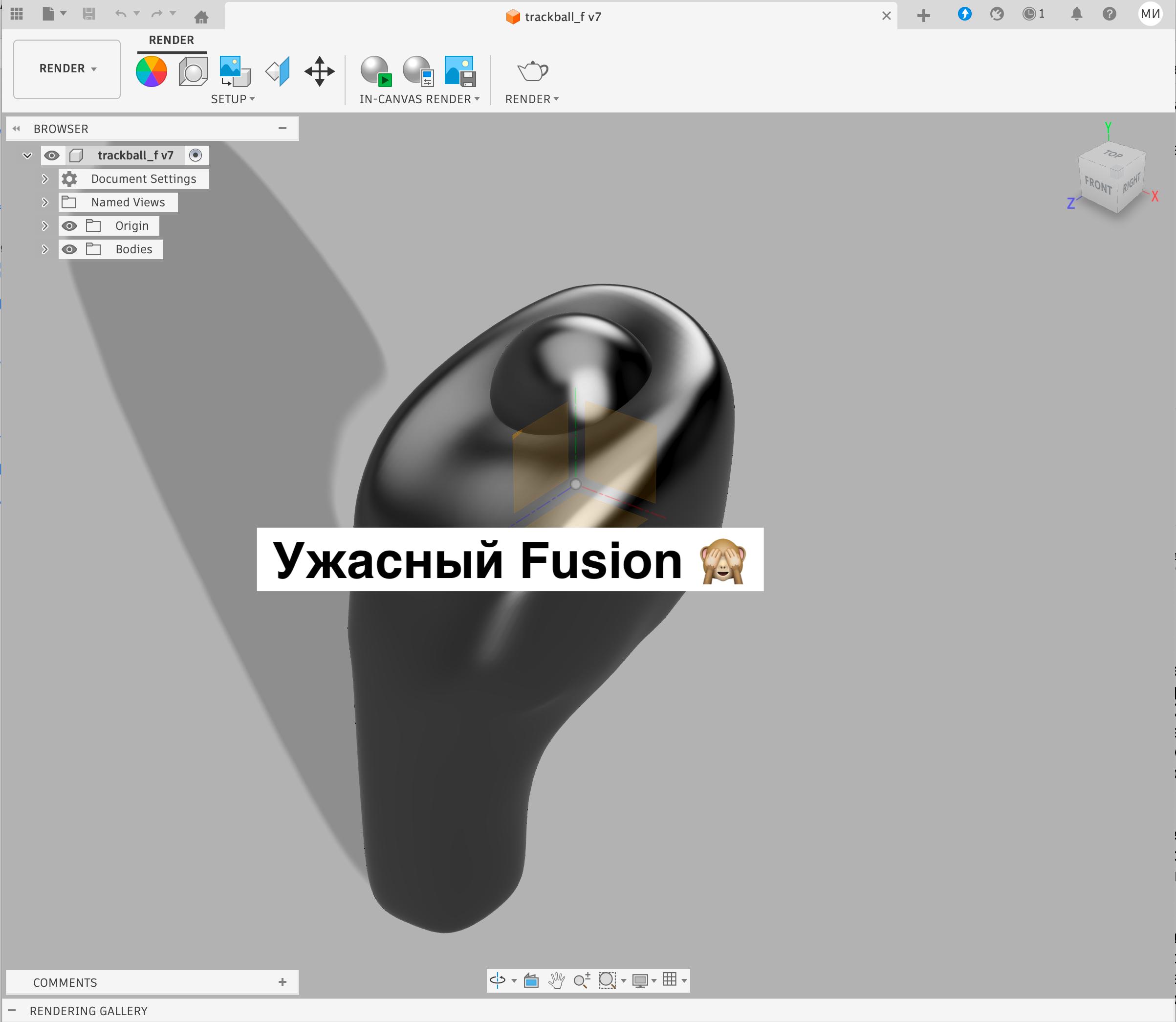Click the Redo arrow
Viewport: 1176px width, 1022px height.
[x=157, y=14]
